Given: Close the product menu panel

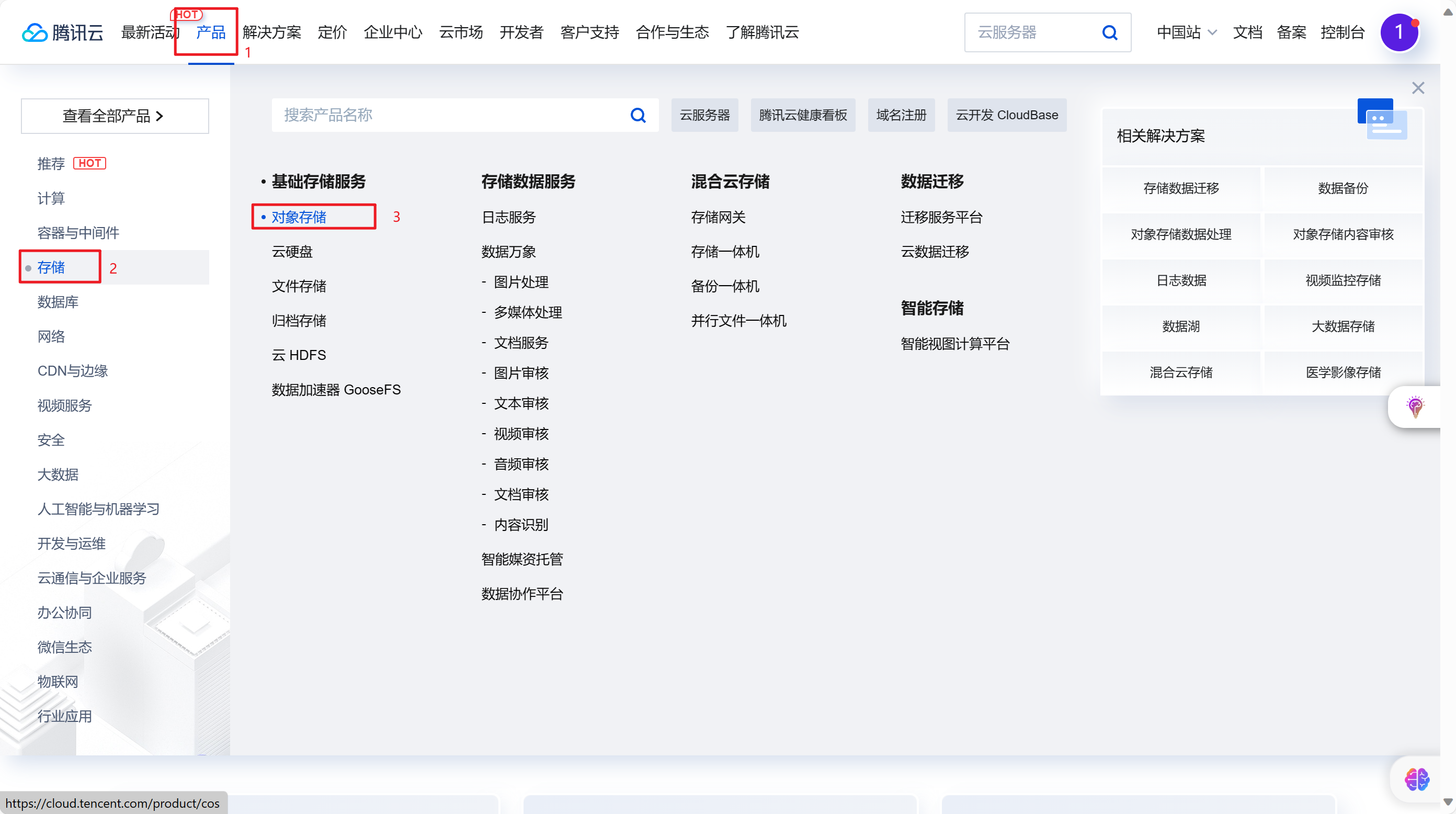Looking at the screenshot, I should click(x=1418, y=88).
